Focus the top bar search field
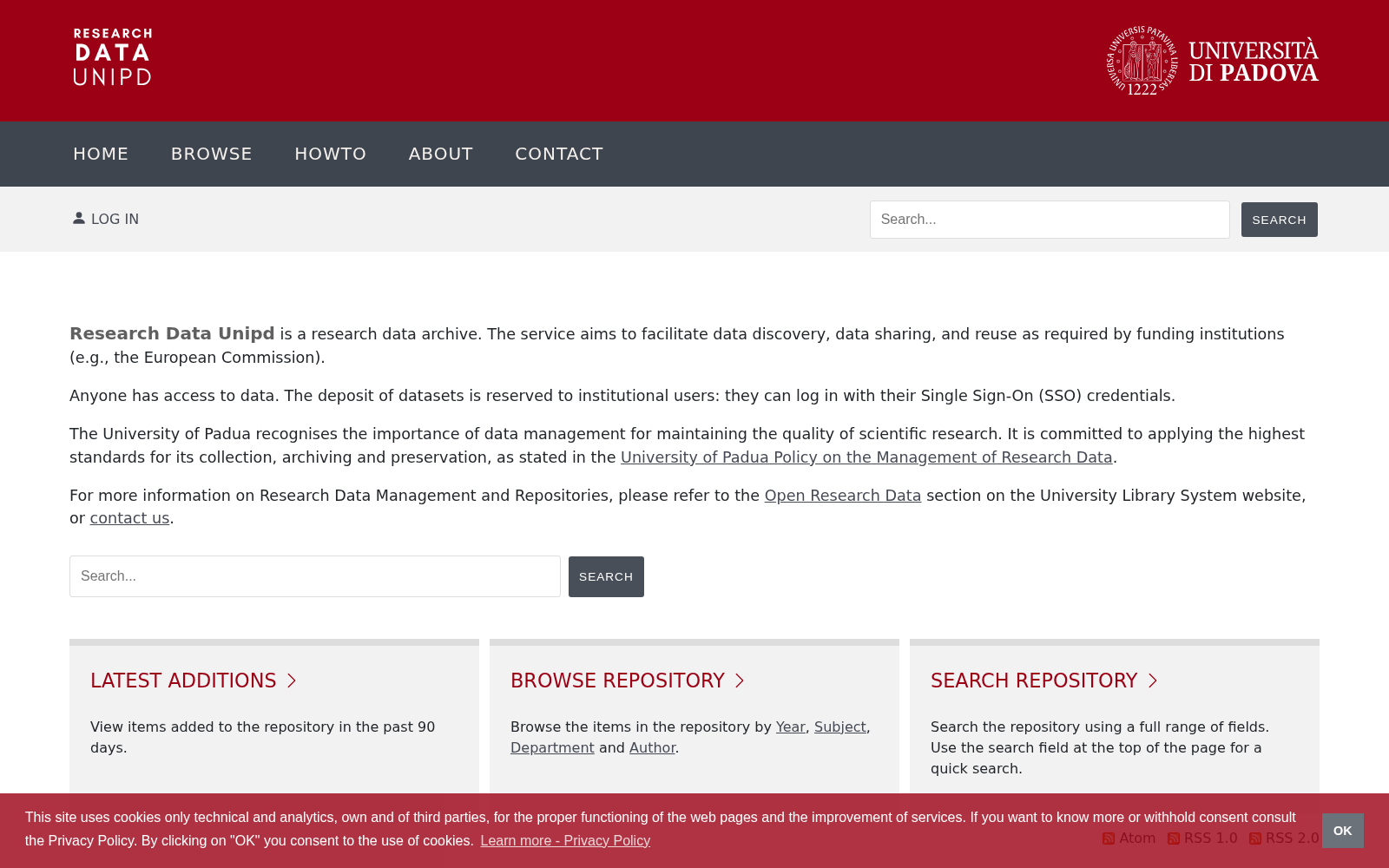Screen dimensions: 1389x868 [1050, 220]
